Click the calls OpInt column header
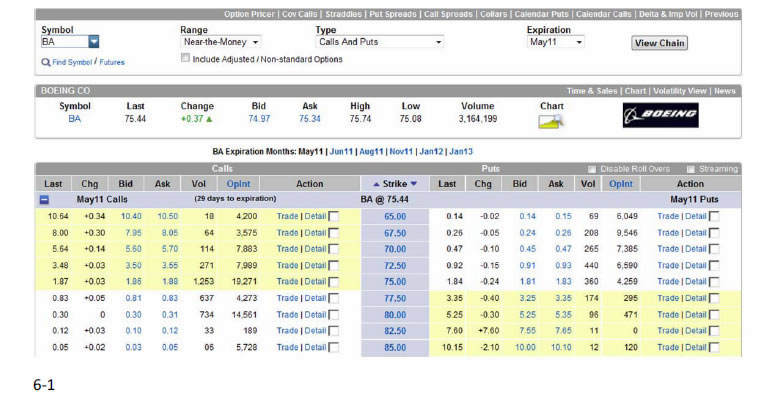The height and width of the screenshot is (409, 767). 238,184
